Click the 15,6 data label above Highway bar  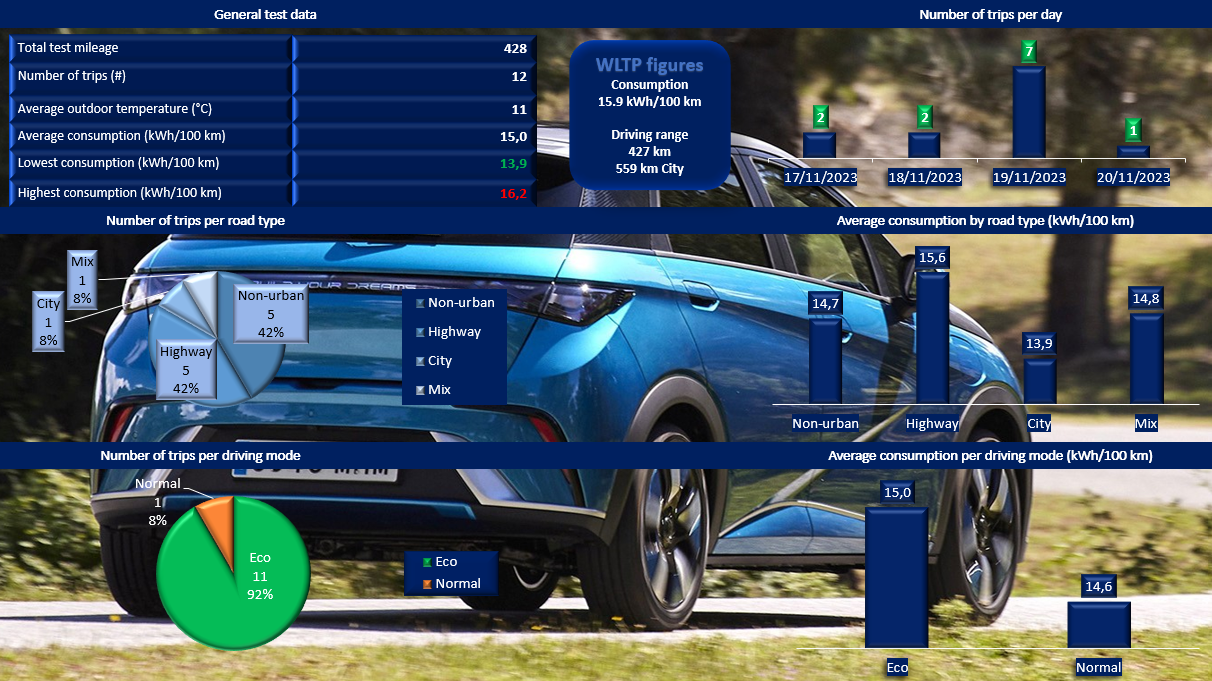932,258
